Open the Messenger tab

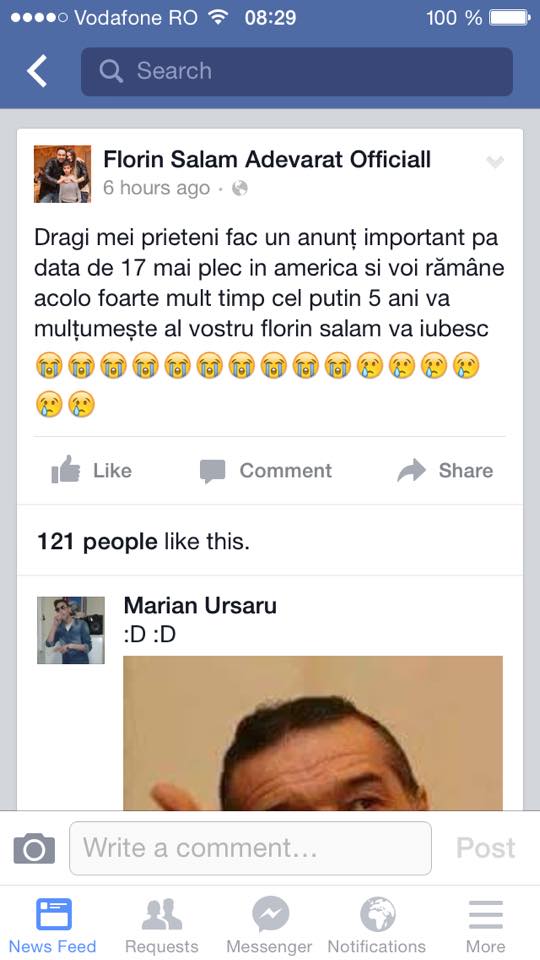(x=269, y=925)
